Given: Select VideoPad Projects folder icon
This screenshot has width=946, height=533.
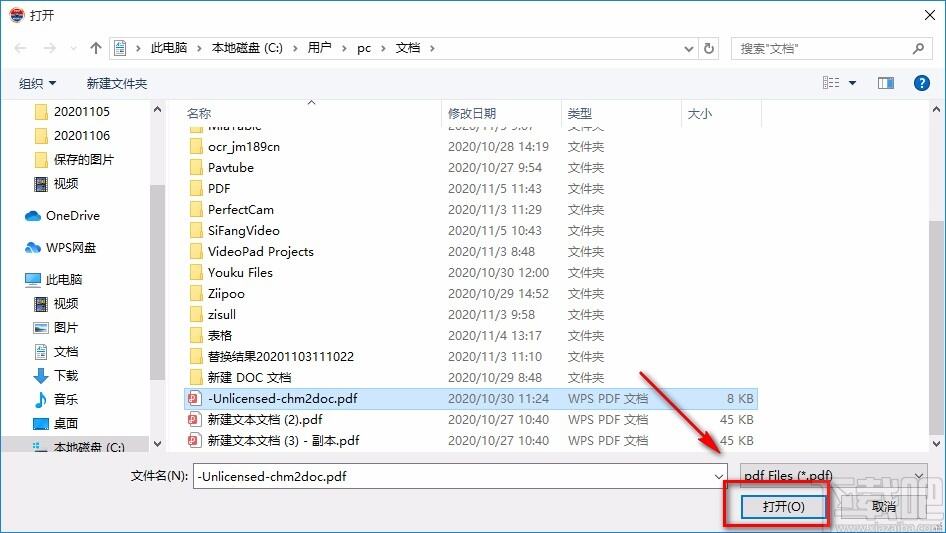Looking at the screenshot, I should pyautogui.click(x=195, y=252).
